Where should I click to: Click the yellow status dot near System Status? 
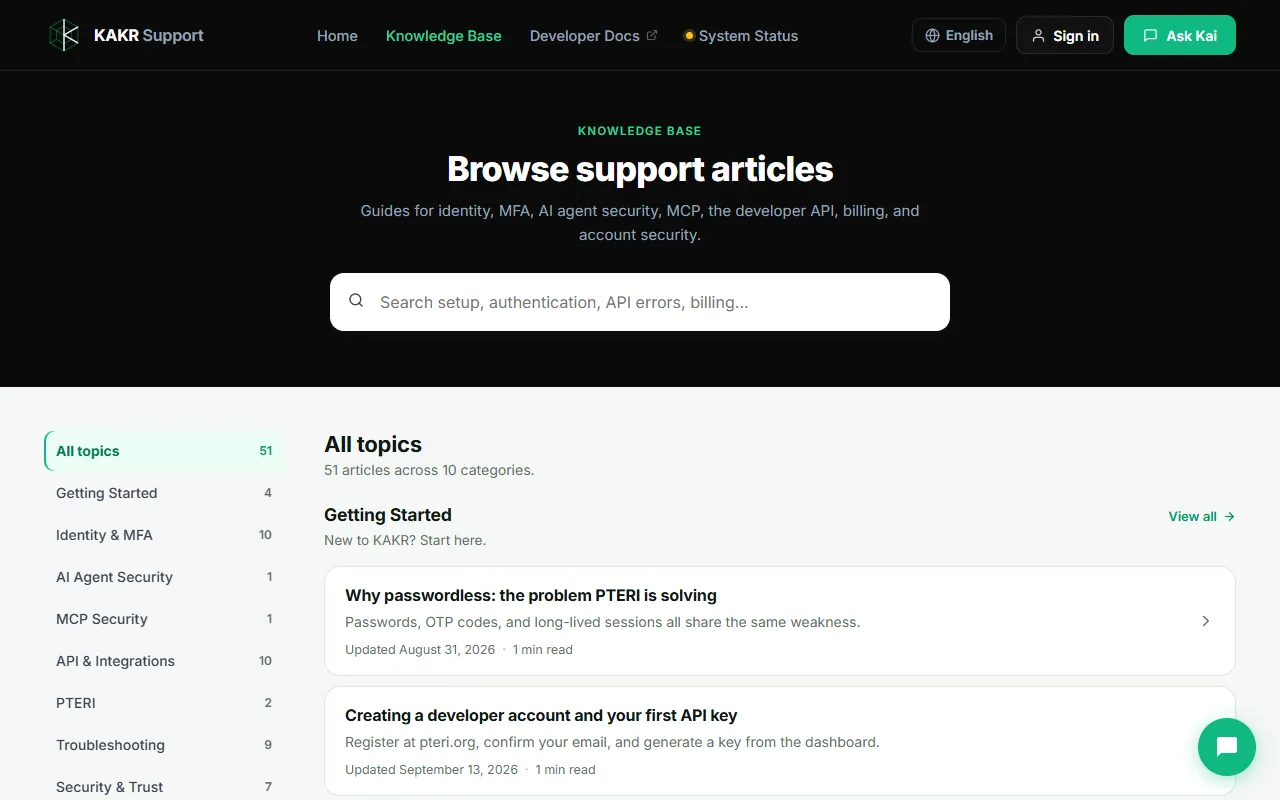tap(688, 36)
